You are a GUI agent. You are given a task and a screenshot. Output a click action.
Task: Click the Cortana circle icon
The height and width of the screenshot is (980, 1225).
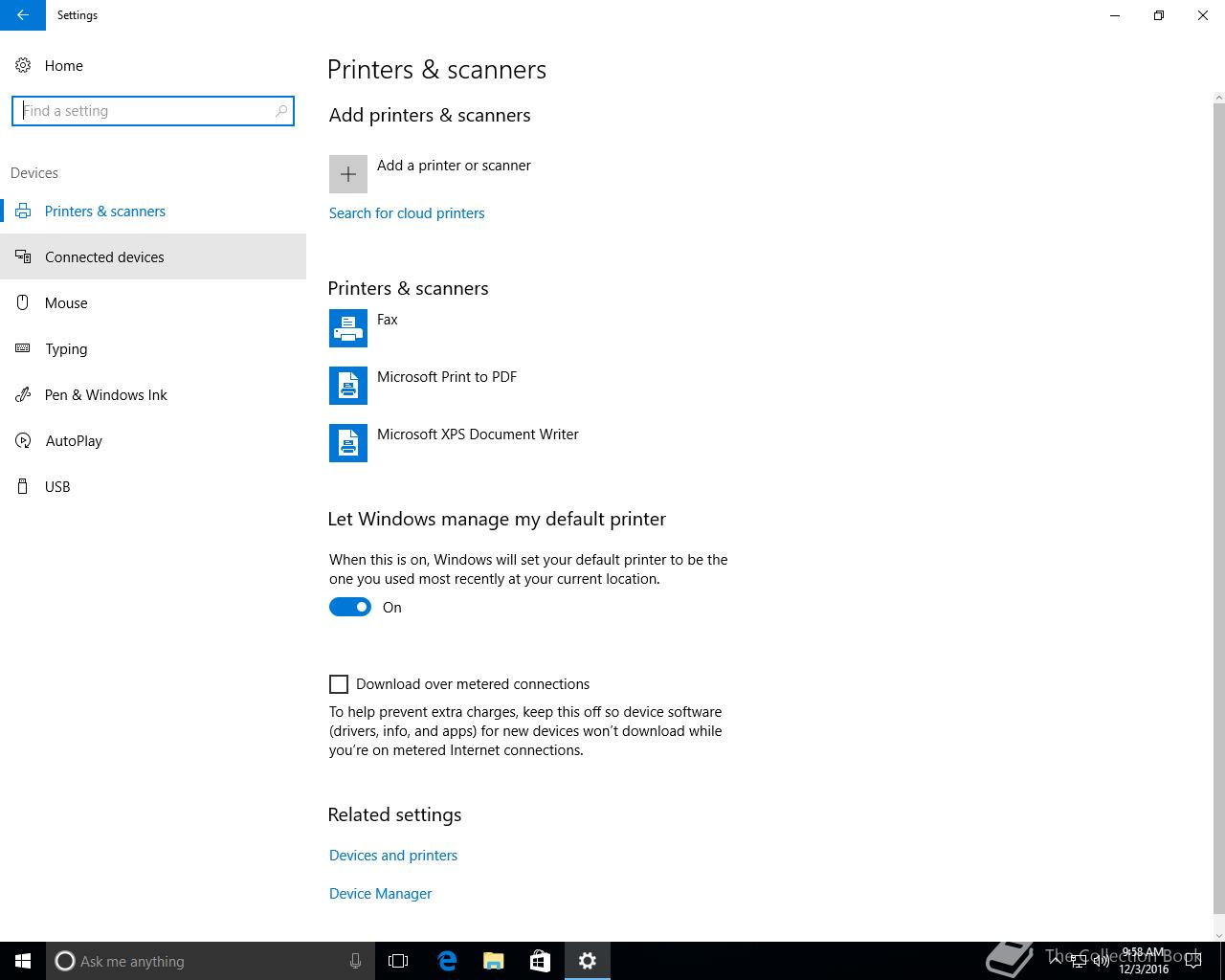point(65,961)
